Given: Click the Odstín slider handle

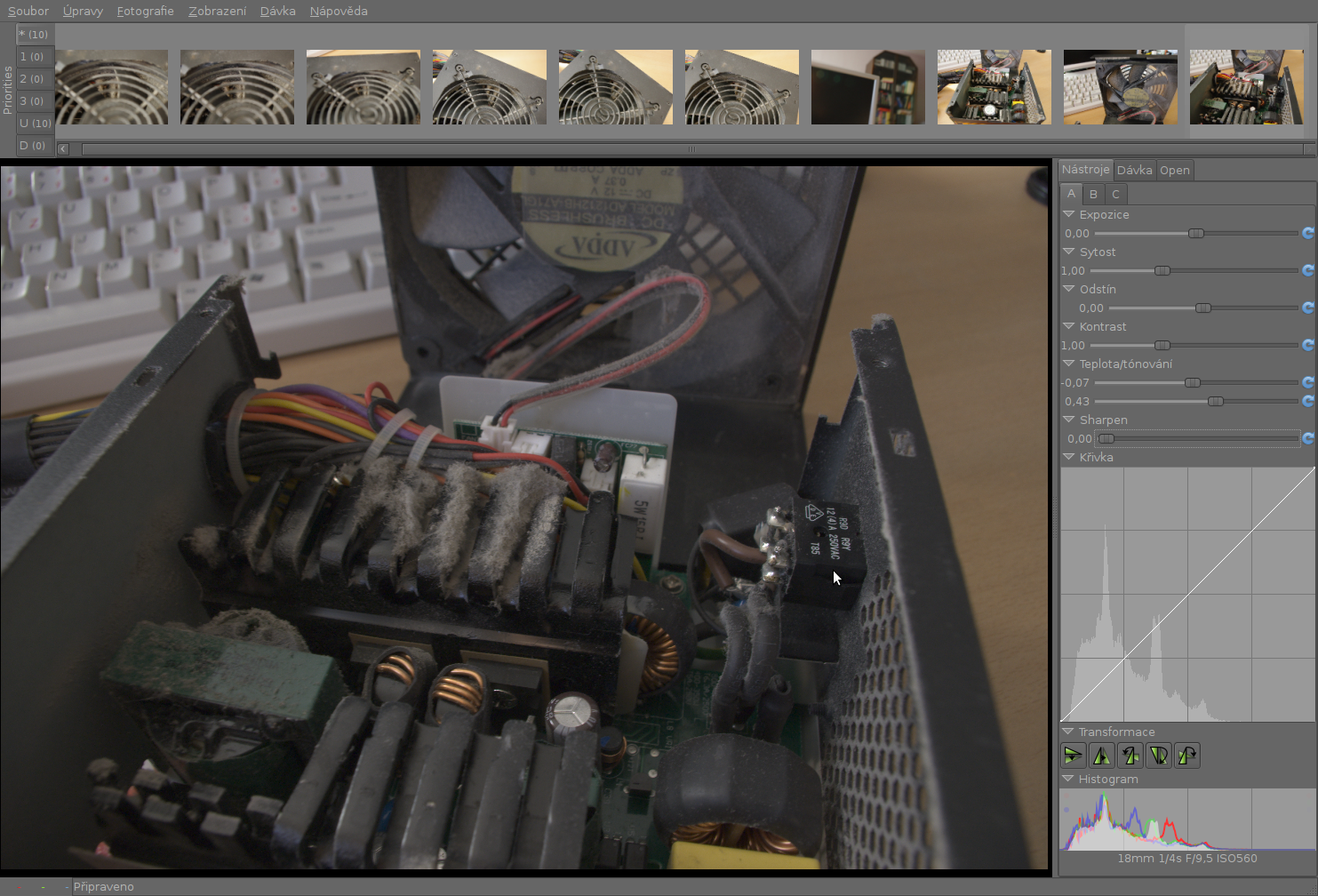Looking at the screenshot, I should [x=1203, y=308].
